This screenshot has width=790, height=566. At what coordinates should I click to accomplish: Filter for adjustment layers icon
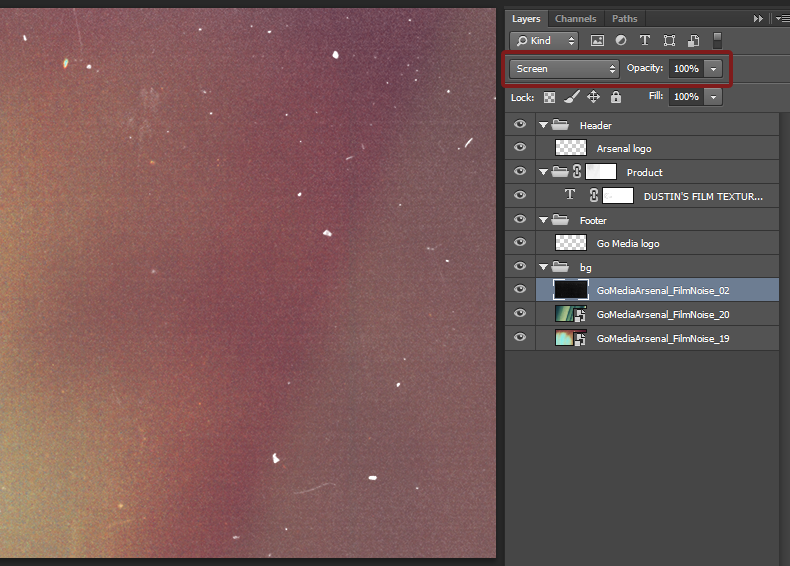click(x=621, y=40)
